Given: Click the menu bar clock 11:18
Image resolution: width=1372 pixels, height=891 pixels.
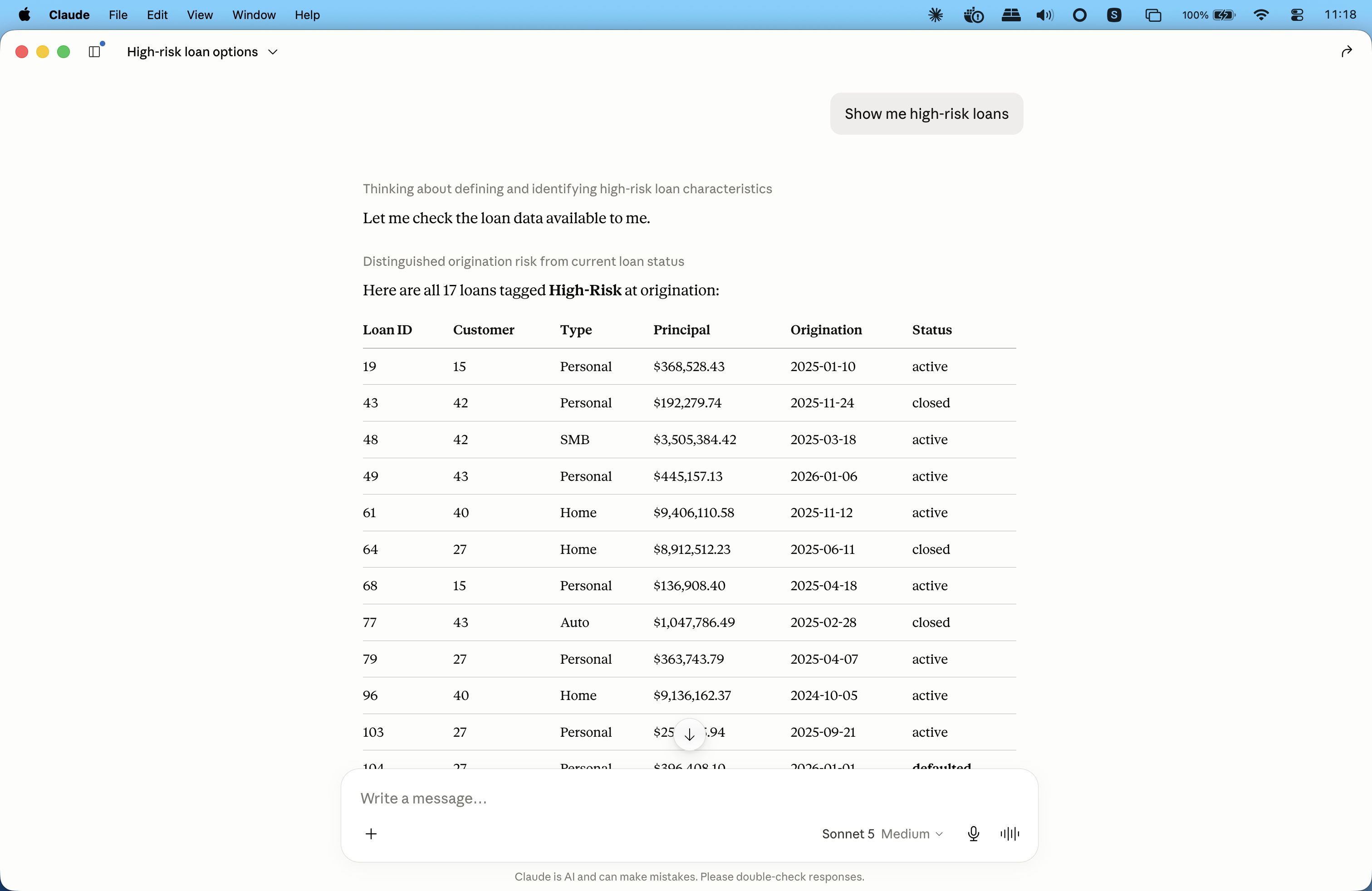Looking at the screenshot, I should pyautogui.click(x=1340, y=15).
